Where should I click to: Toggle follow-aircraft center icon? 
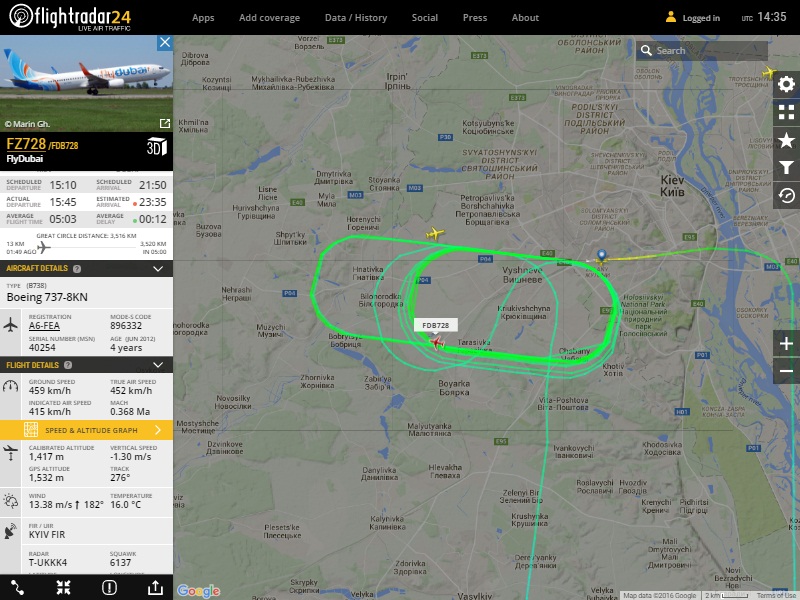pos(64,588)
